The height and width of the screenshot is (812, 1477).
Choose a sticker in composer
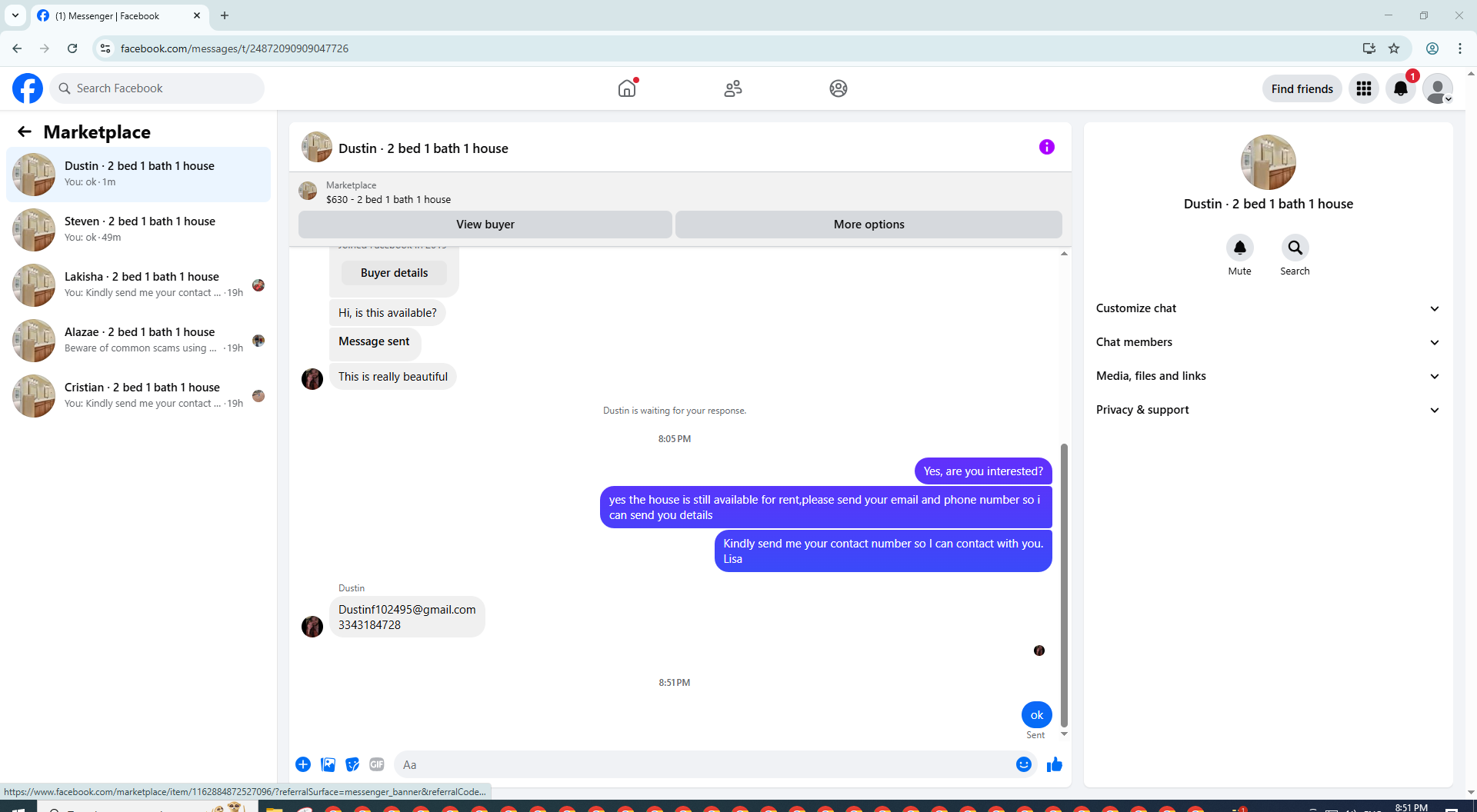(352, 764)
